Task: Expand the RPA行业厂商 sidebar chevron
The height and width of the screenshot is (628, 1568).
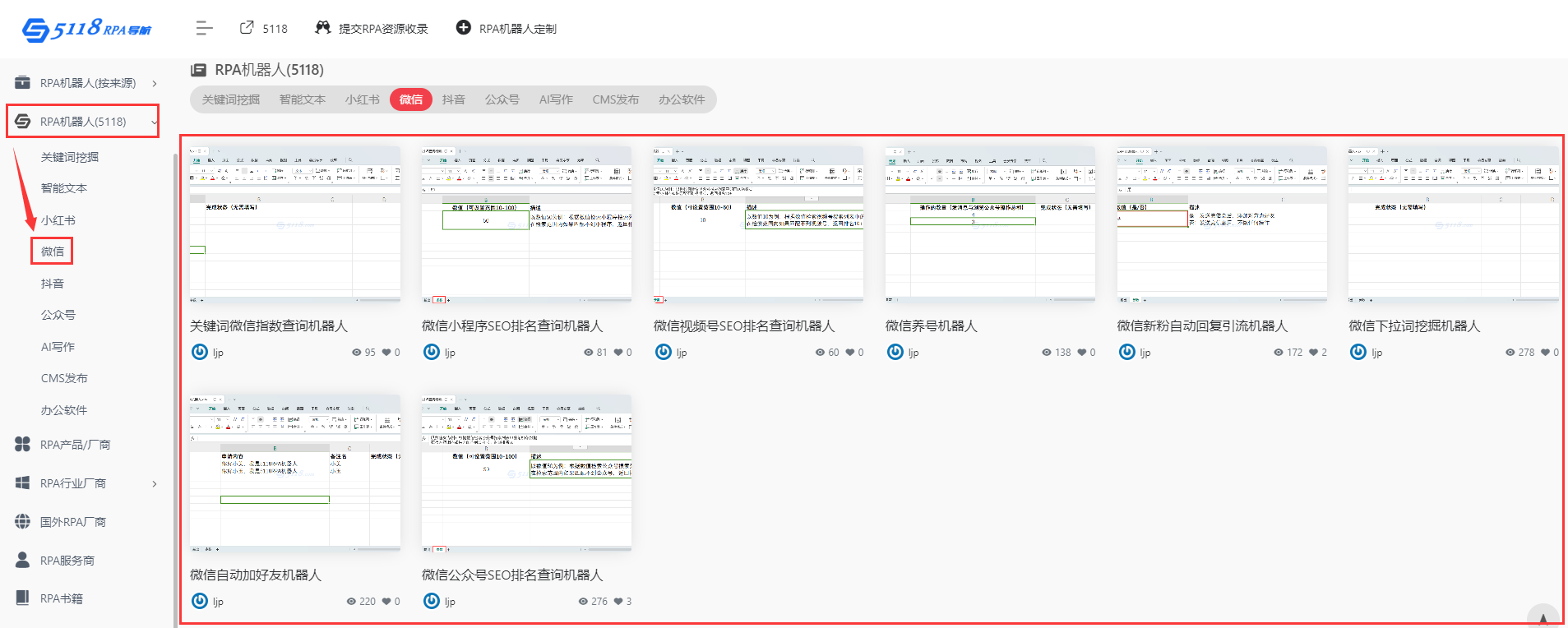Action: (154, 483)
